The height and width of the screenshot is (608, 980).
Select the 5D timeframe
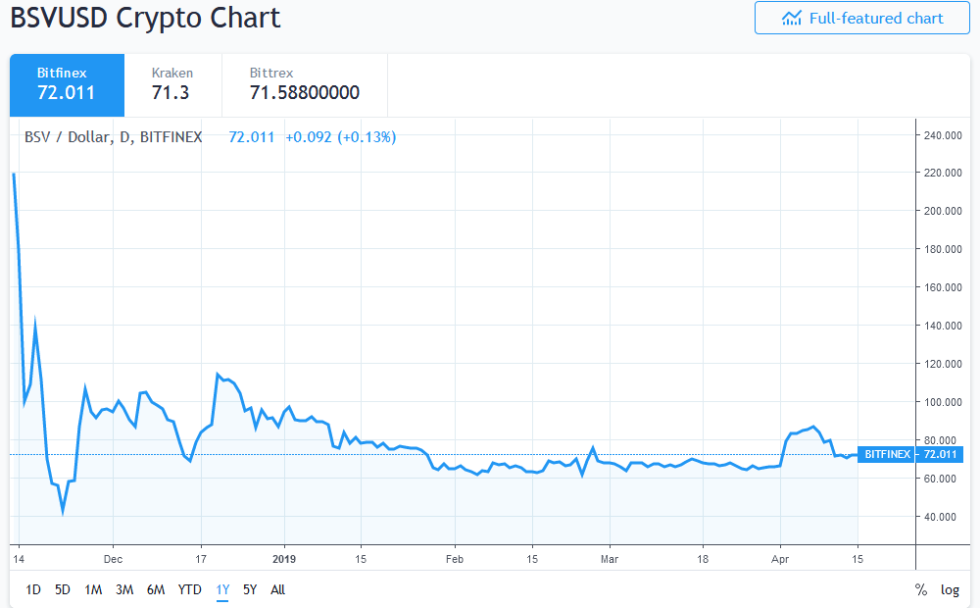pyautogui.click(x=60, y=590)
